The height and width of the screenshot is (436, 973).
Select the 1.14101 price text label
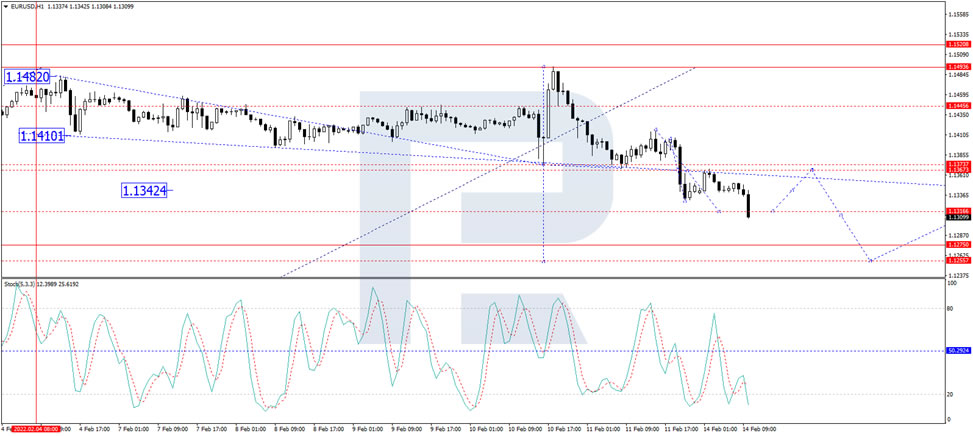click(42, 136)
